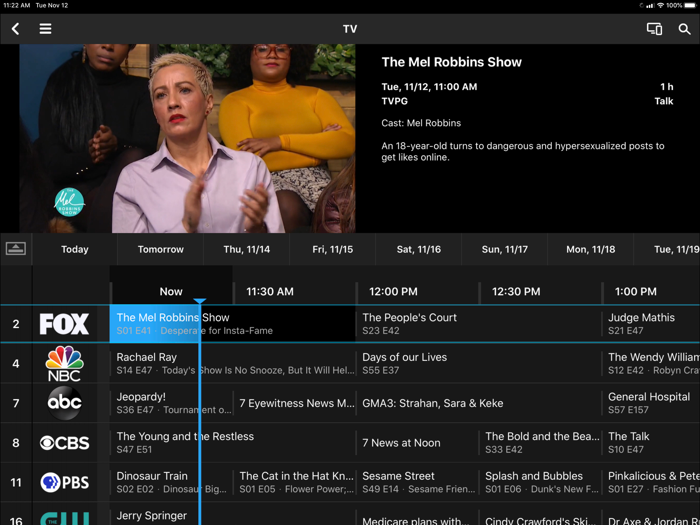This screenshot has height=525, width=700.
Task: Select the CW channel logo
Action: [64, 519]
